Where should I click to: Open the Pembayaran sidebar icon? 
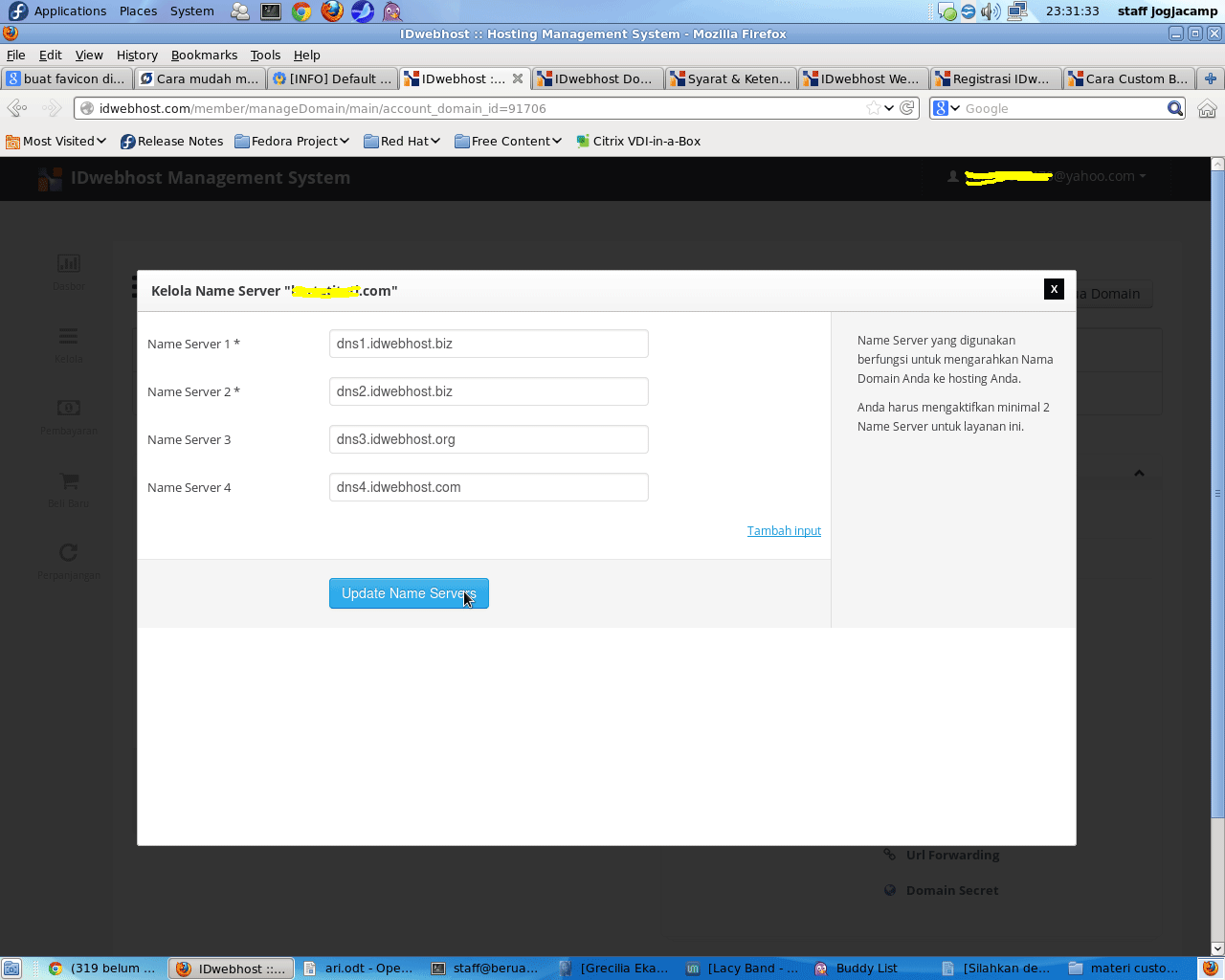click(x=68, y=416)
